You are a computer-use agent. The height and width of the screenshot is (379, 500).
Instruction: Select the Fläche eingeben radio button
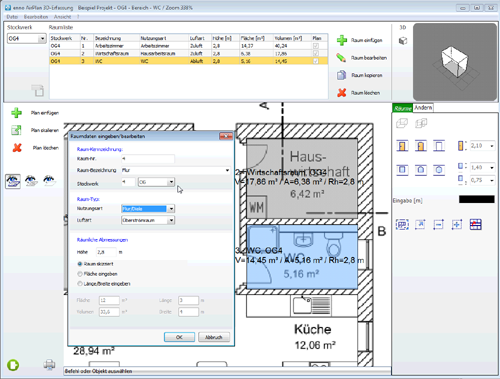(x=80, y=274)
